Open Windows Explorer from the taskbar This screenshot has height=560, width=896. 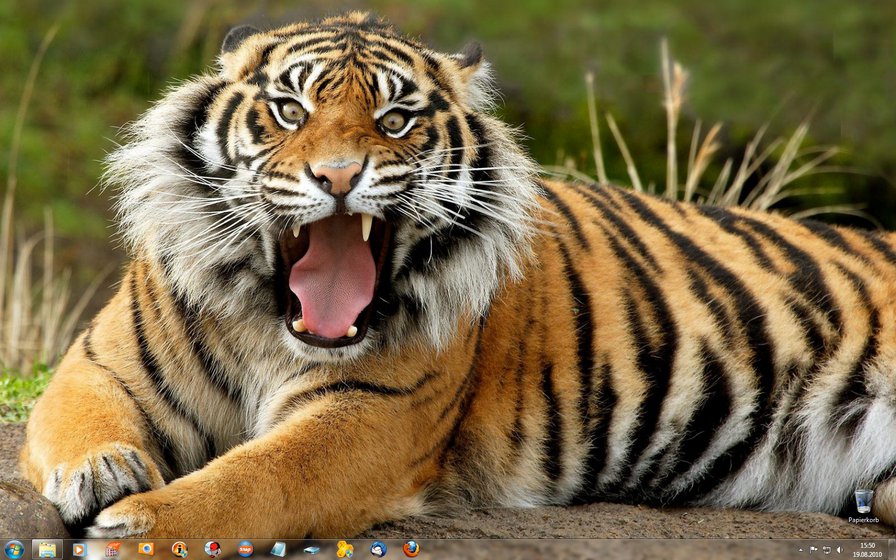[x=47, y=549]
